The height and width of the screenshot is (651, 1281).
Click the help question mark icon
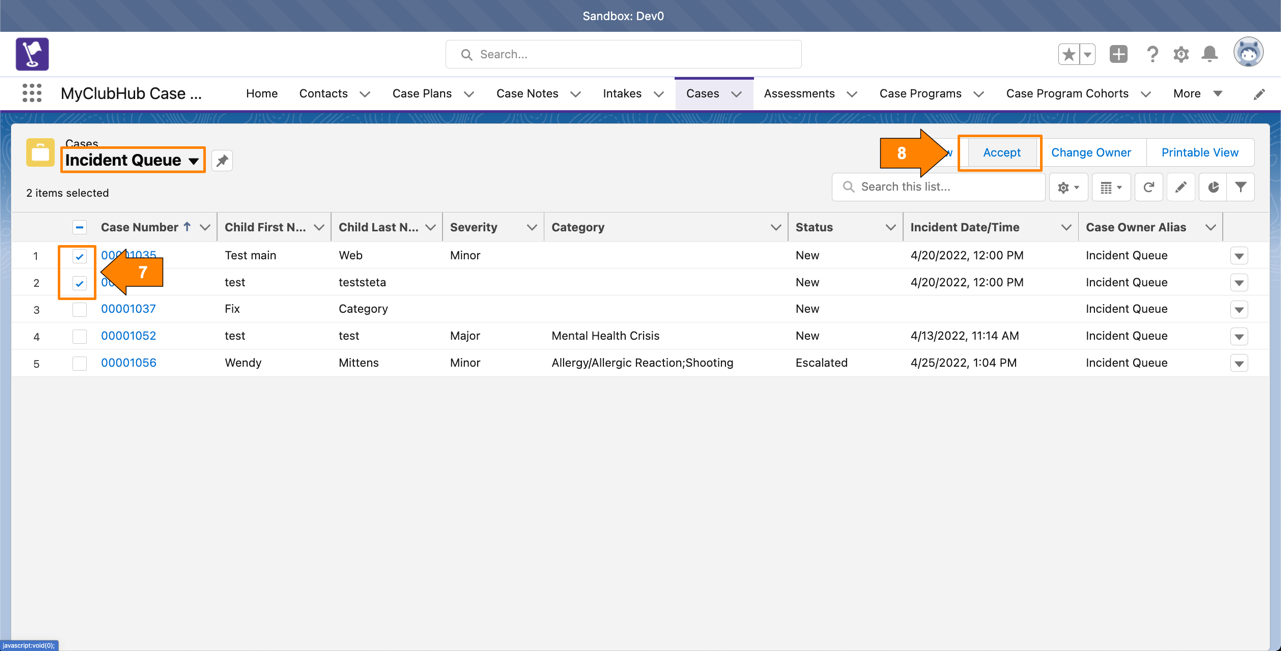click(x=1152, y=54)
